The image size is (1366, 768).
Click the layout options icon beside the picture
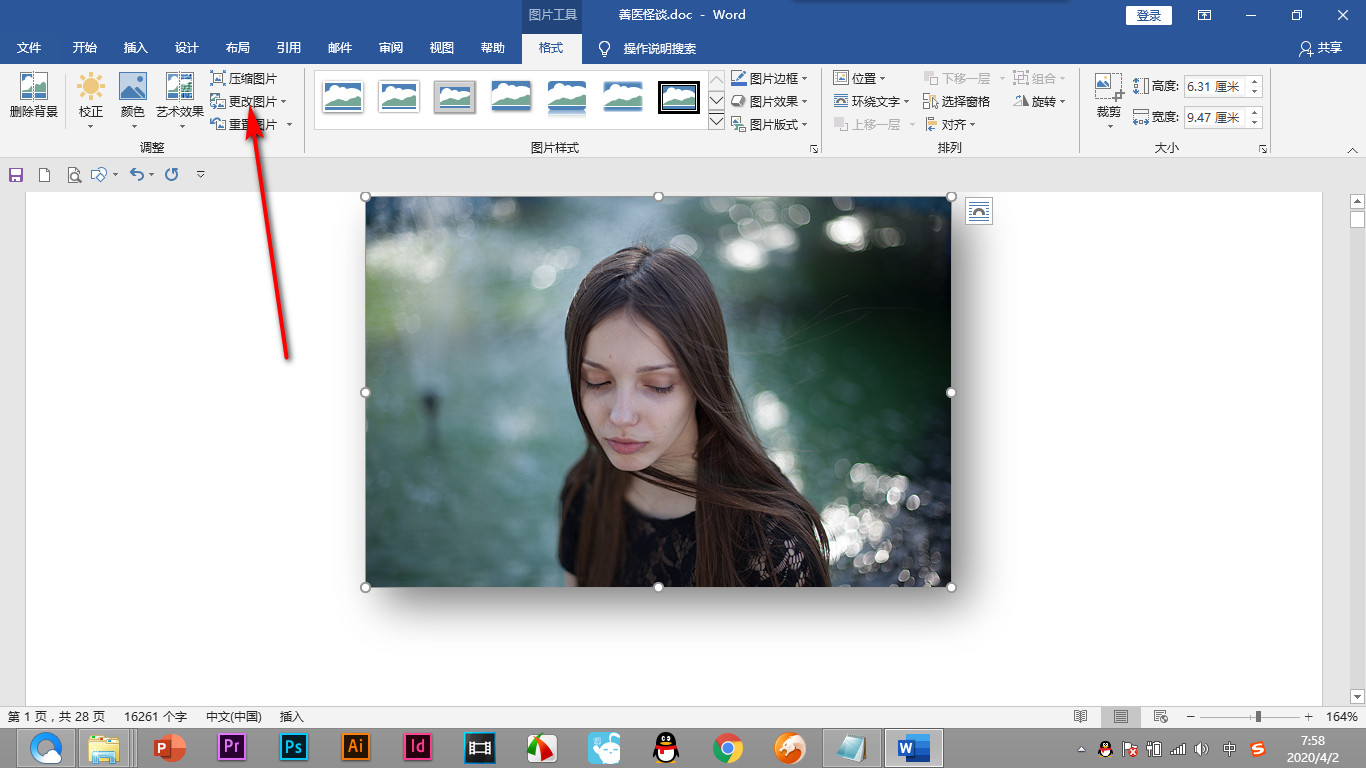click(979, 211)
